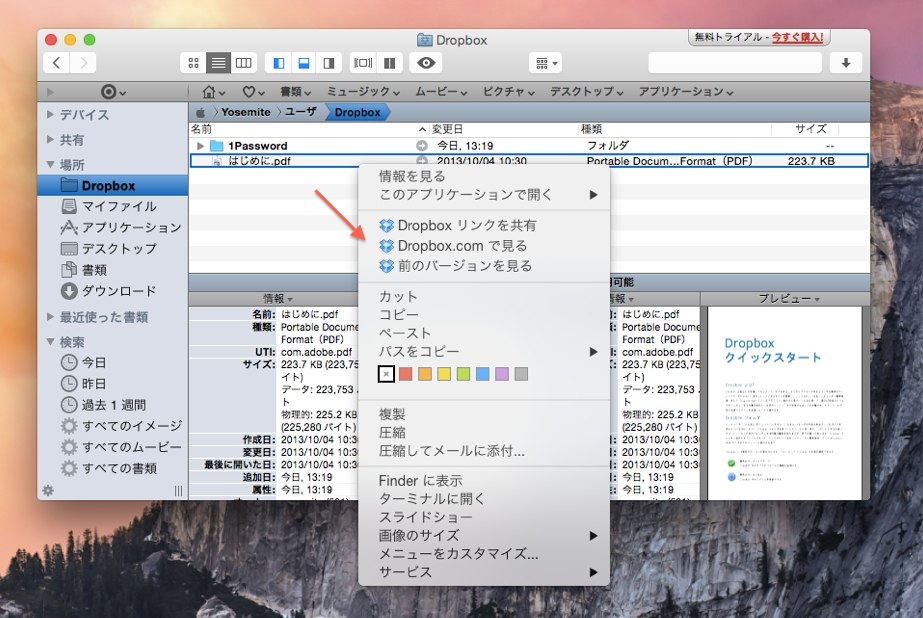Collapse the 検索 sidebar section

coord(50,341)
